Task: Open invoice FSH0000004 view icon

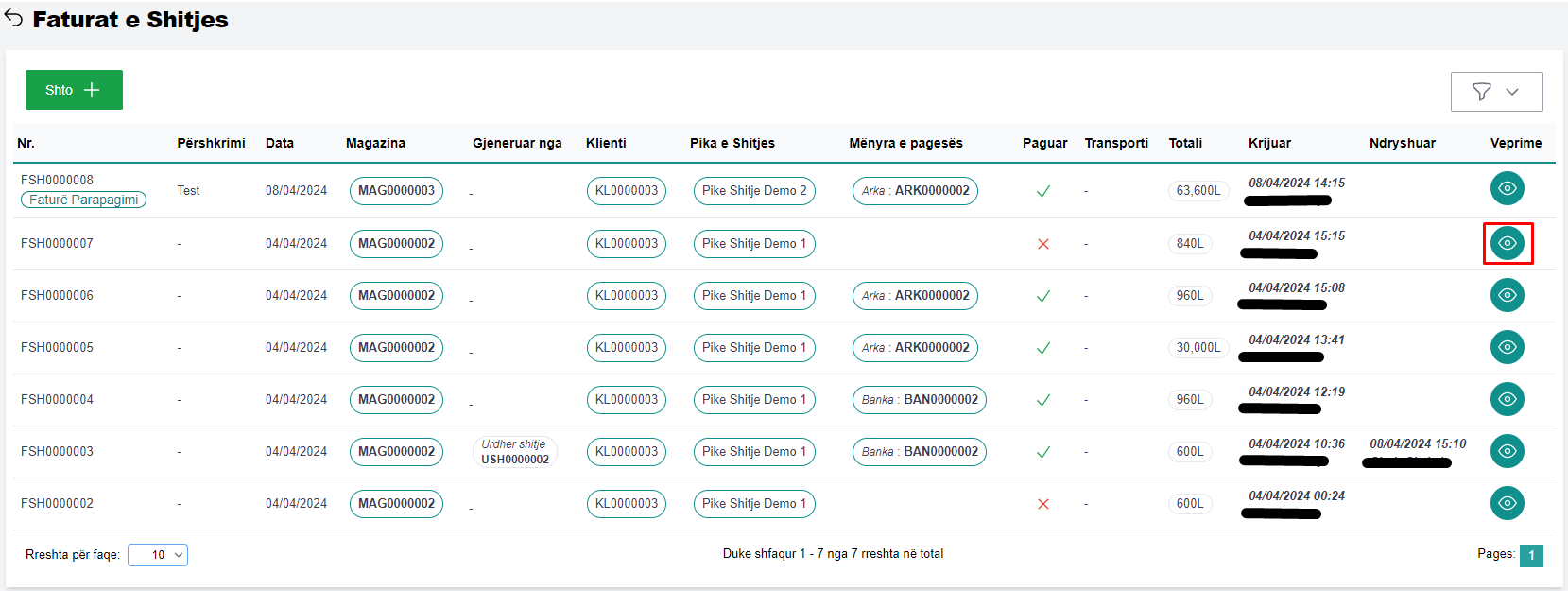Action: pyautogui.click(x=1507, y=399)
